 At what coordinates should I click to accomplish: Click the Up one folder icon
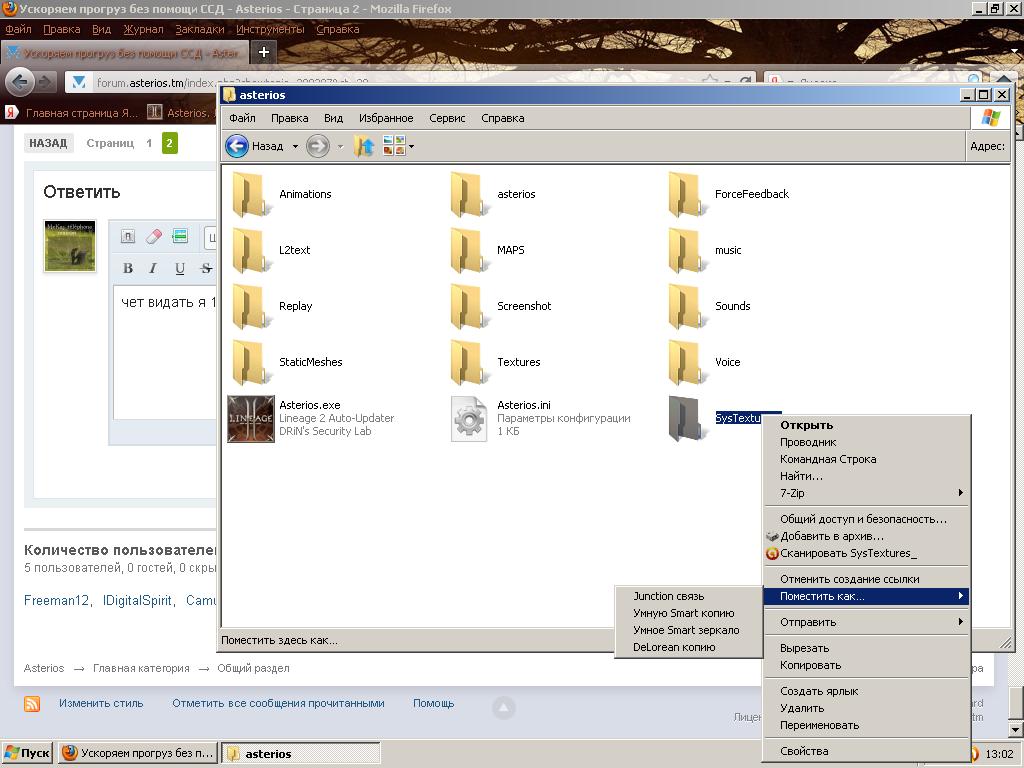point(364,146)
